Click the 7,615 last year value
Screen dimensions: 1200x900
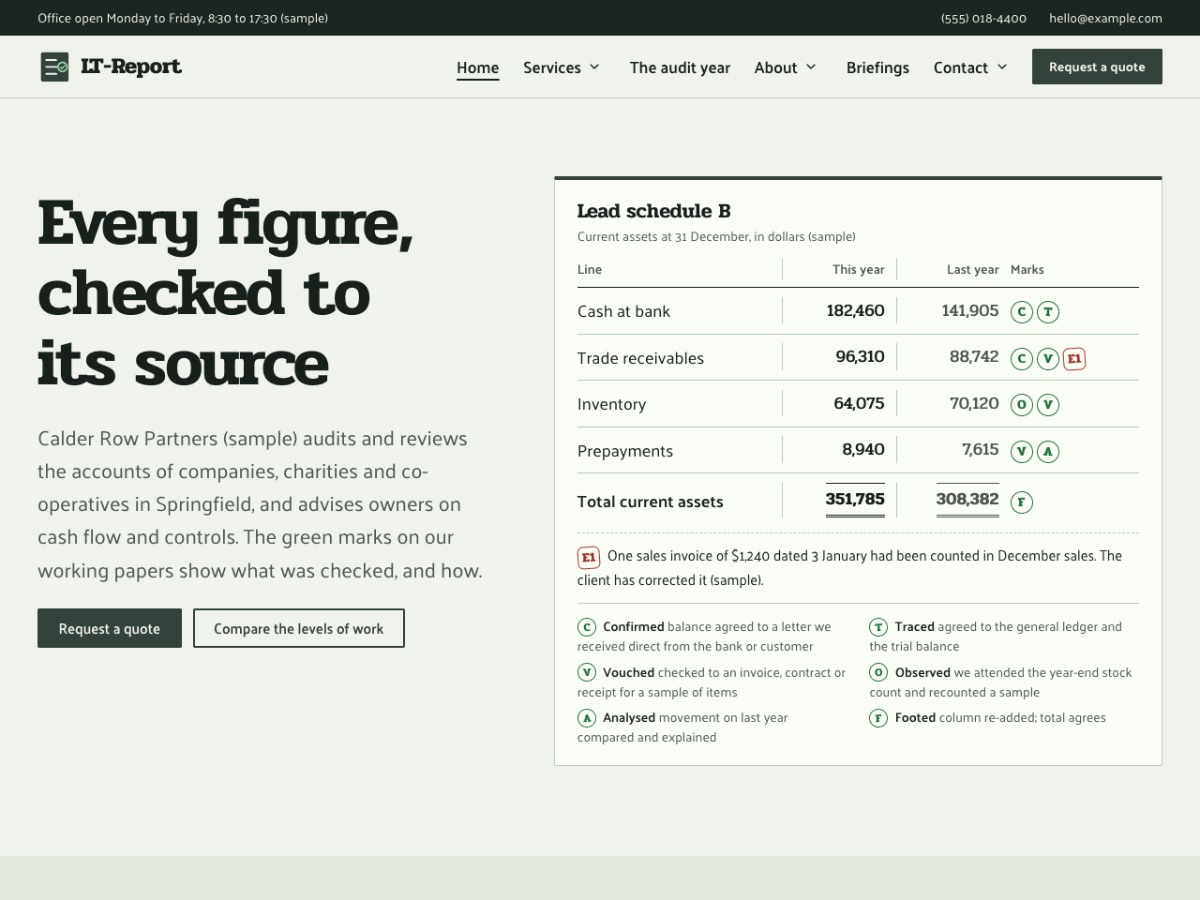coord(980,450)
